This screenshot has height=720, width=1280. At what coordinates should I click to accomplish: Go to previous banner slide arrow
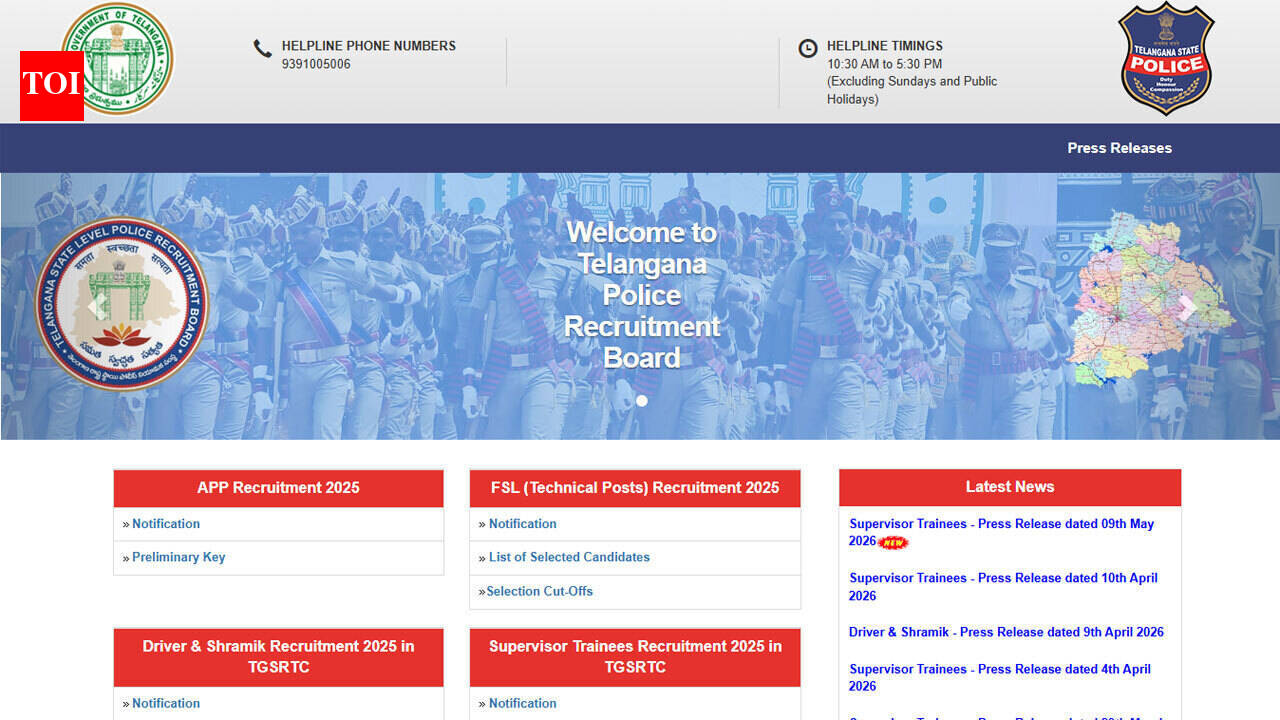(96, 307)
